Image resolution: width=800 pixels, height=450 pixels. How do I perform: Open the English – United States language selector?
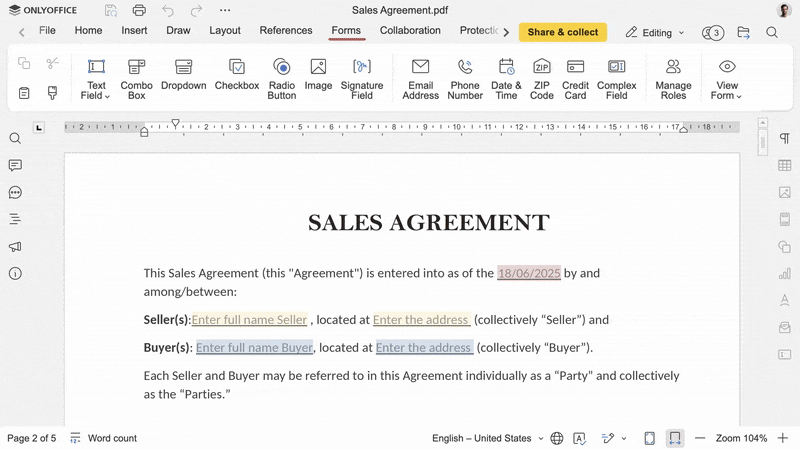click(487, 438)
